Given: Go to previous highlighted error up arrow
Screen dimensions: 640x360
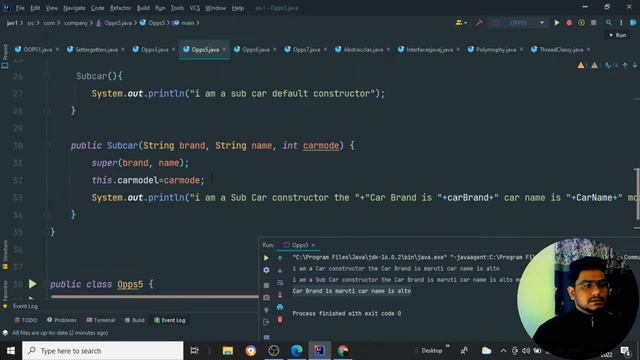Looking at the screenshot, I should click(625, 65).
